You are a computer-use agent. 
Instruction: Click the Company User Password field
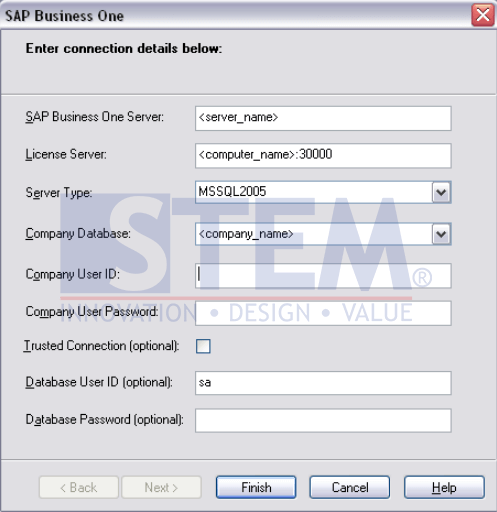tap(323, 313)
